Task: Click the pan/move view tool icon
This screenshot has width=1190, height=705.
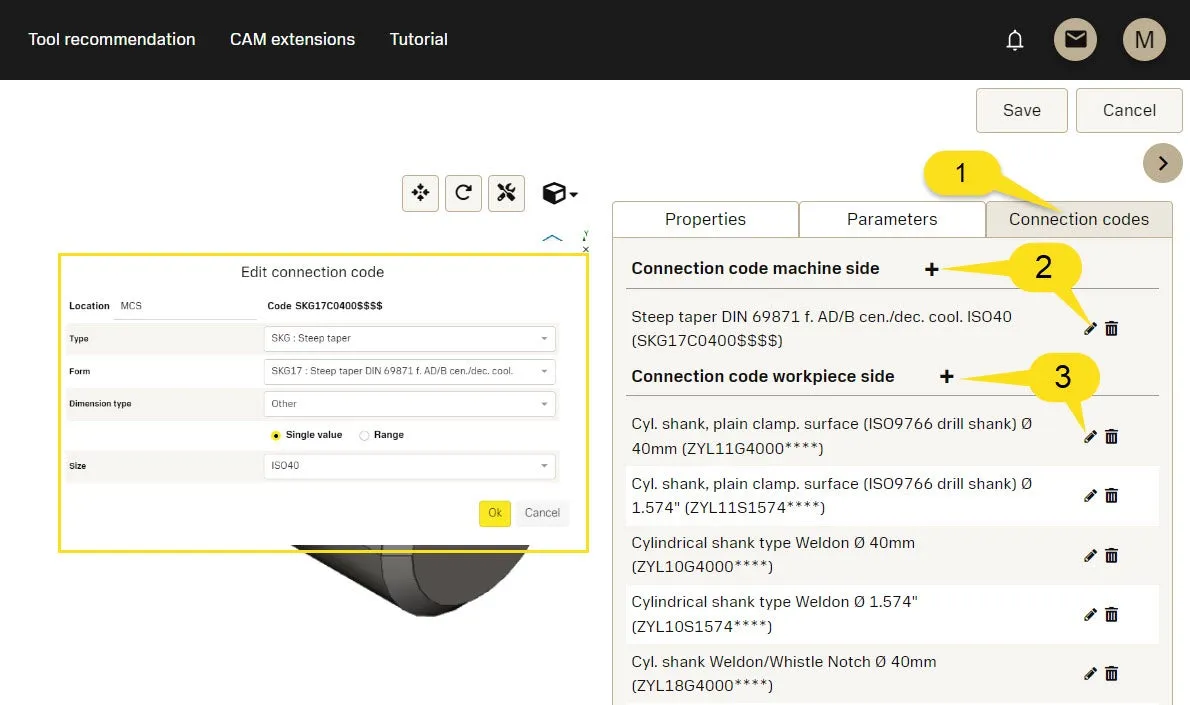Action: pyautogui.click(x=420, y=193)
